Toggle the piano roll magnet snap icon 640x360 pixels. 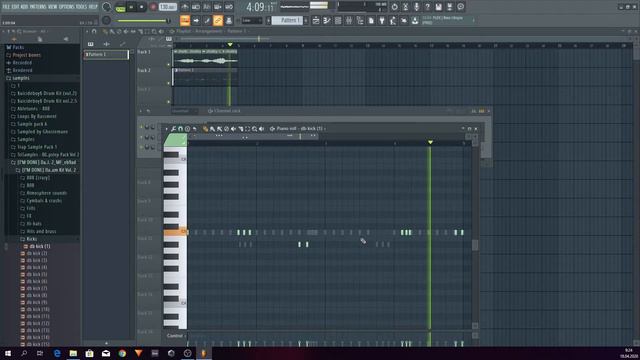click(180, 129)
